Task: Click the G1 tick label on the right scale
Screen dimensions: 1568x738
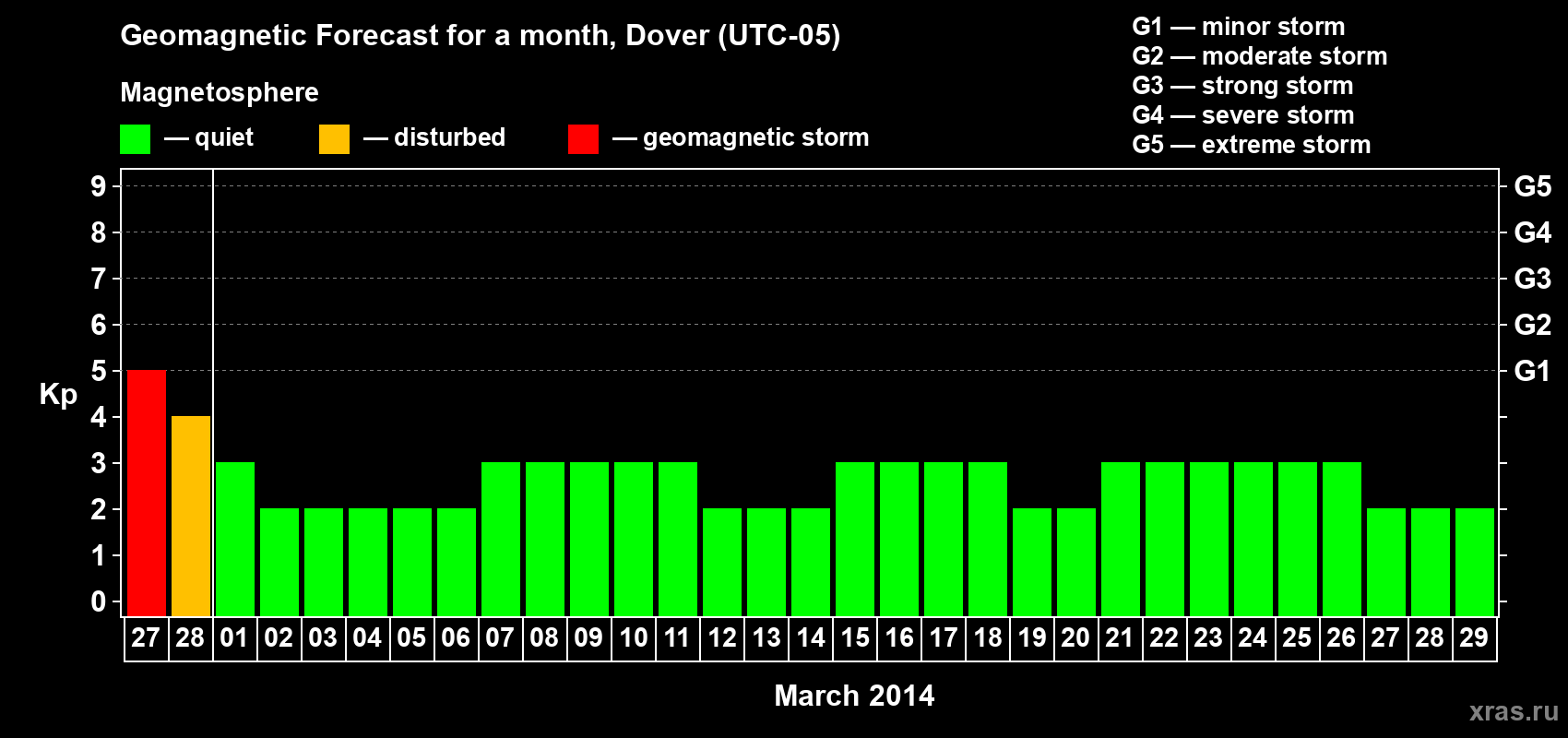Action: [x=1532, y=371]
